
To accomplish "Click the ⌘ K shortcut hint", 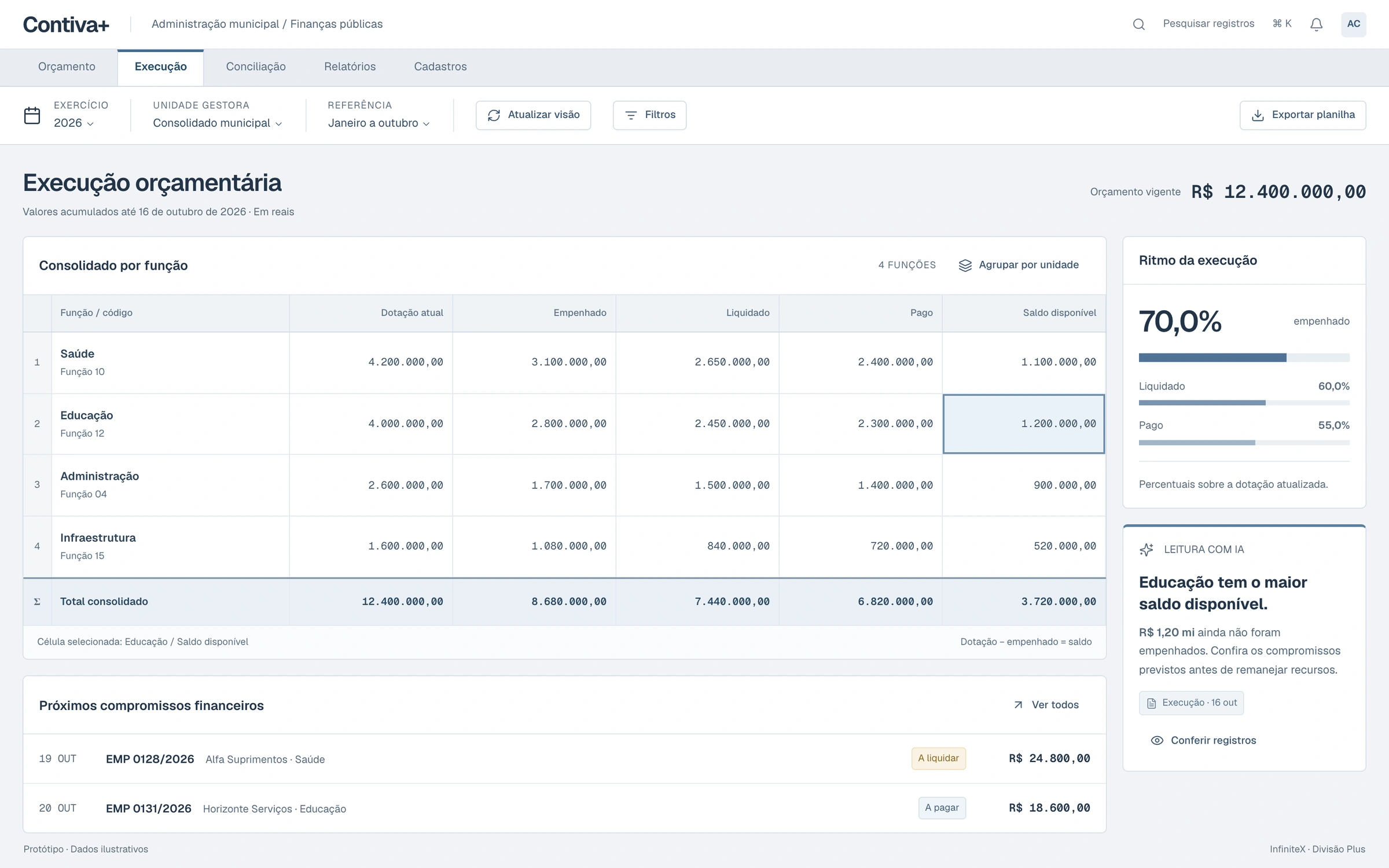I will 1282,24.
